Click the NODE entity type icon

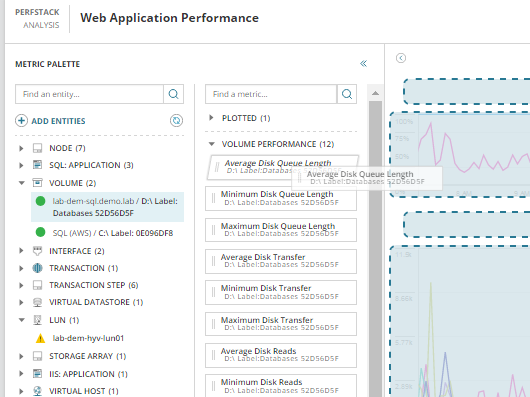37,148
